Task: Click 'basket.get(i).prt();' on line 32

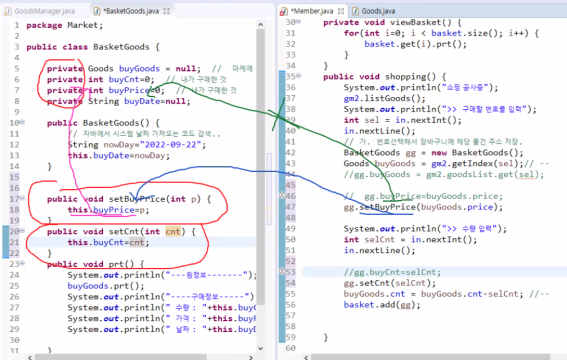Action: [415, 44]
